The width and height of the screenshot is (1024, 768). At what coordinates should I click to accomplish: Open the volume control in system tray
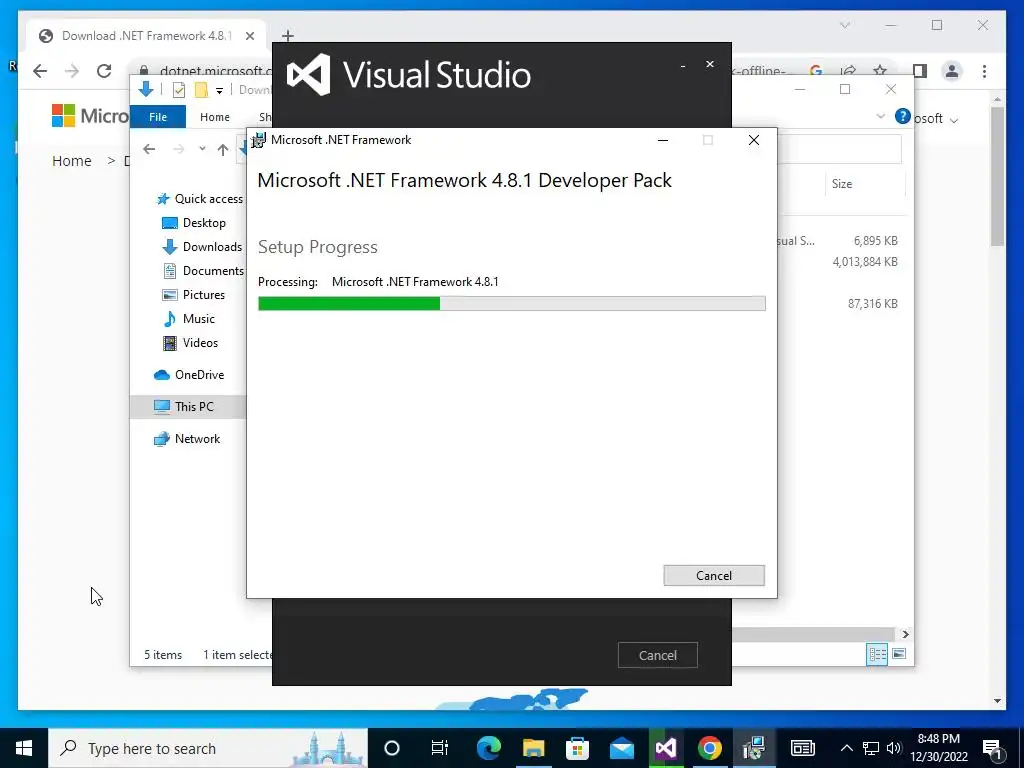point(894,748)
